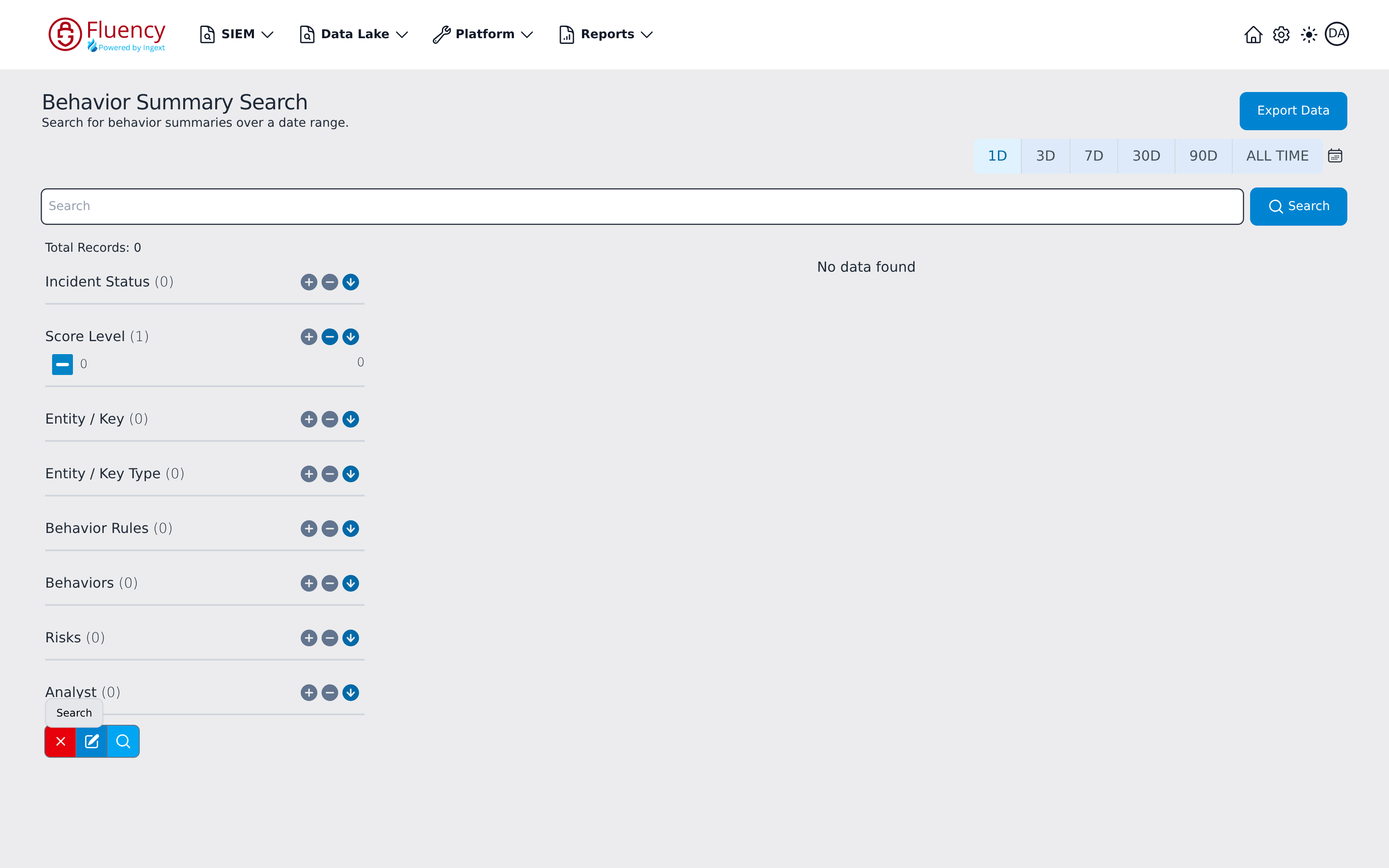Open the Data Lake menu
The width and height of the screenshot is (1389, 868).
(354, 34)
